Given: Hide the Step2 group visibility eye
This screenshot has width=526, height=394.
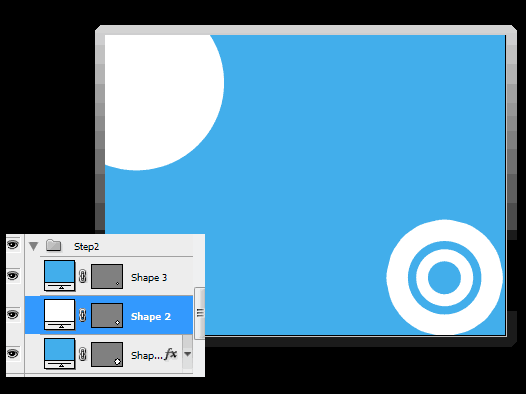Looking at the screenshot, I should coord(13,245).
